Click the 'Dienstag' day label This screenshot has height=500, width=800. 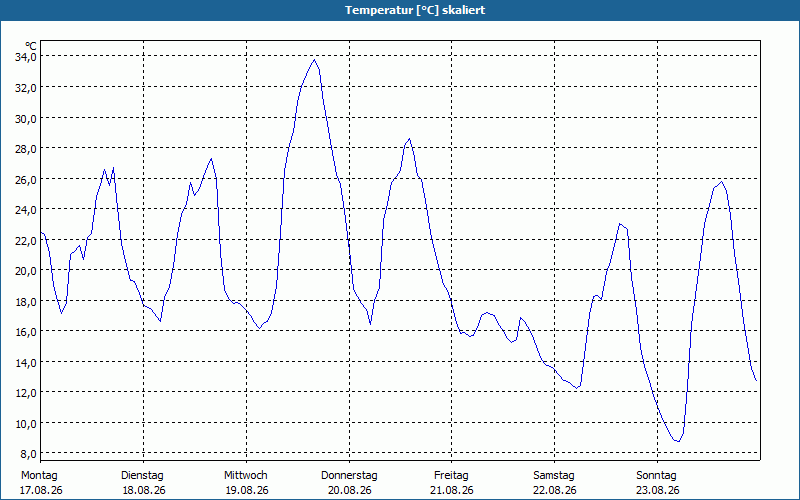[142, 476]
